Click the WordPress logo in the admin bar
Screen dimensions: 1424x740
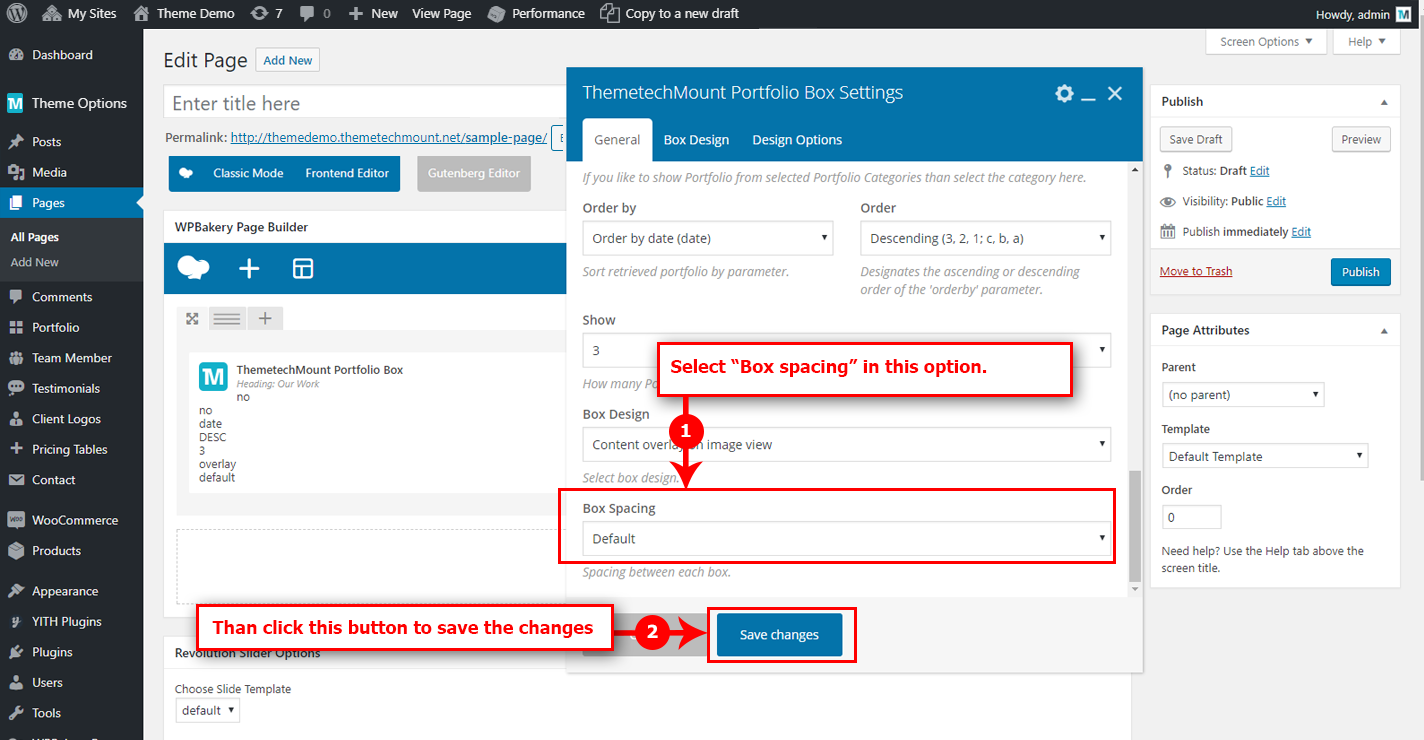(x=19, y=14)
